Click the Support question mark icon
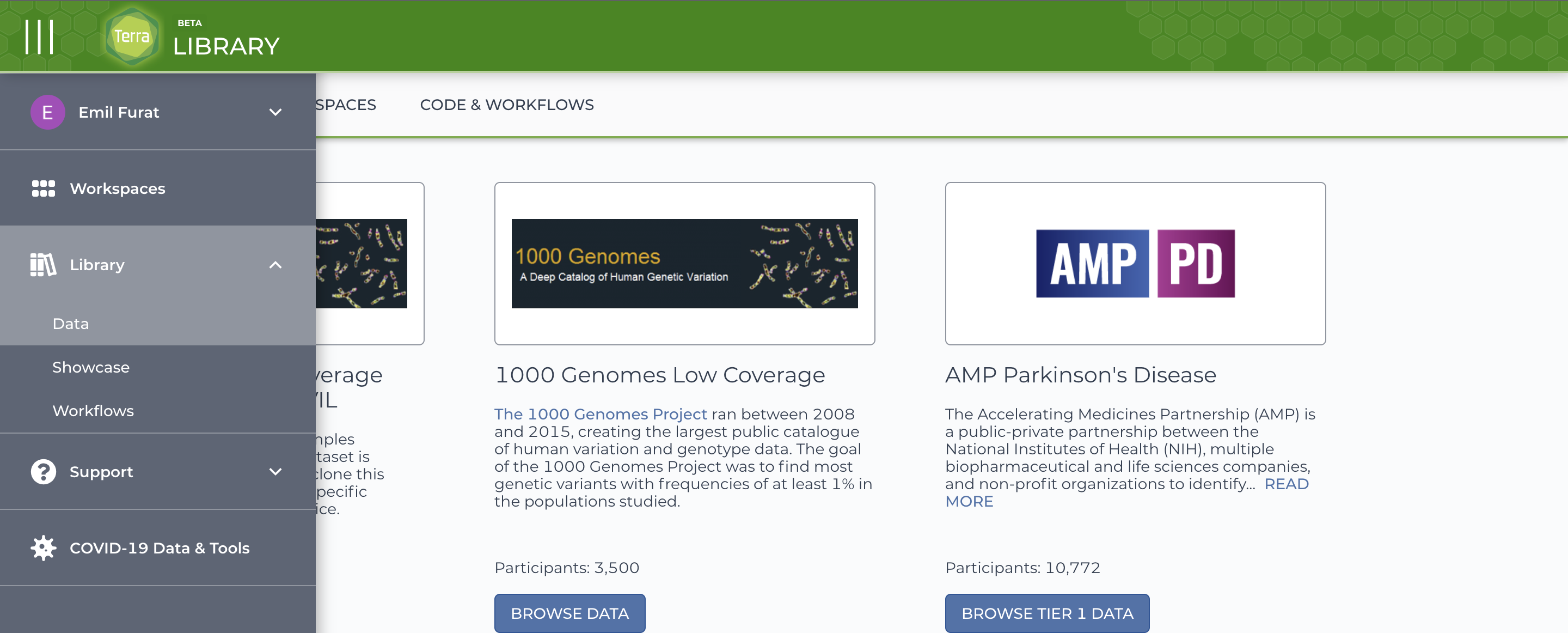 [43, 472]
